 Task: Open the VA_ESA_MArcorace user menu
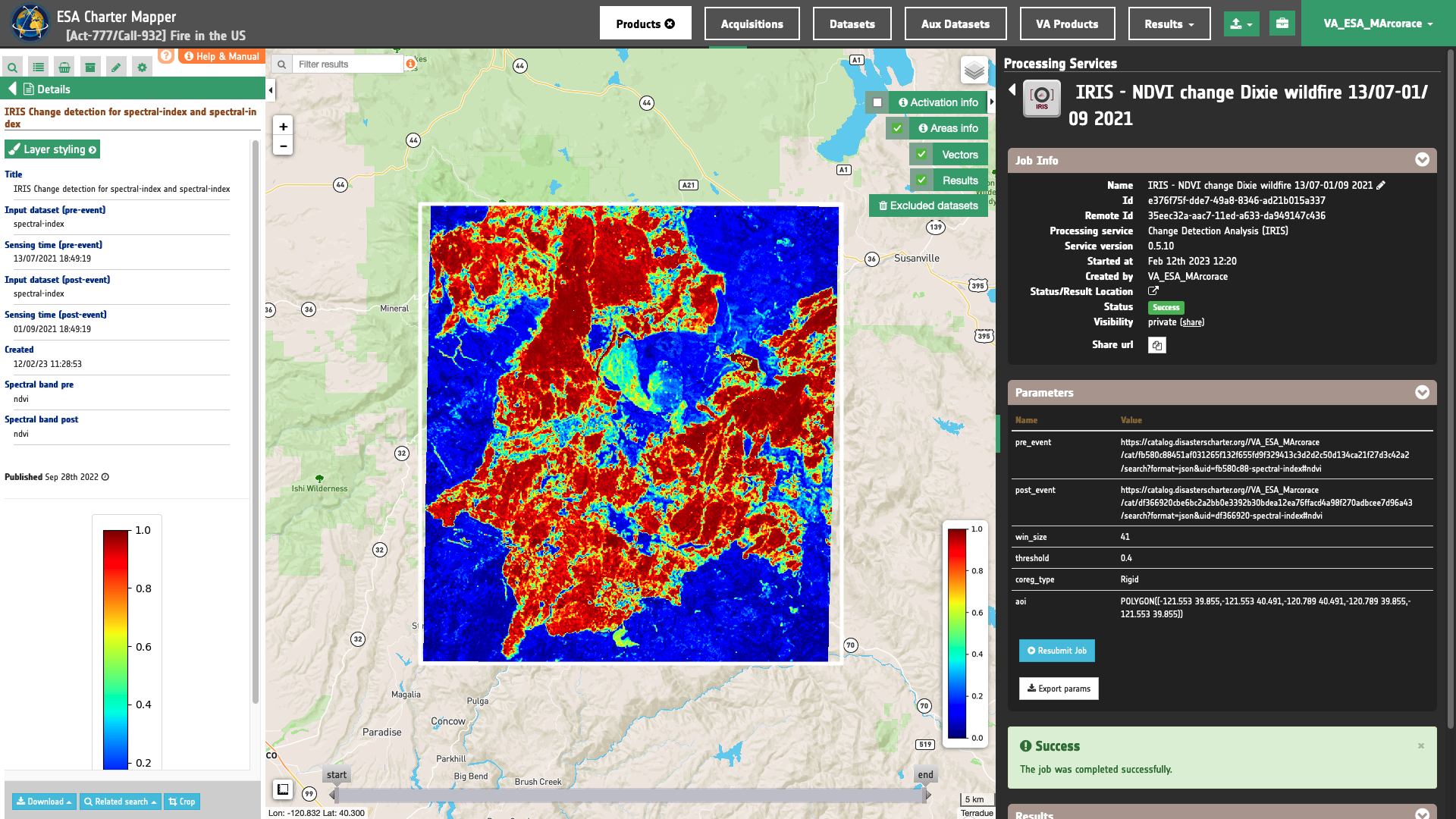[1379, 24]
